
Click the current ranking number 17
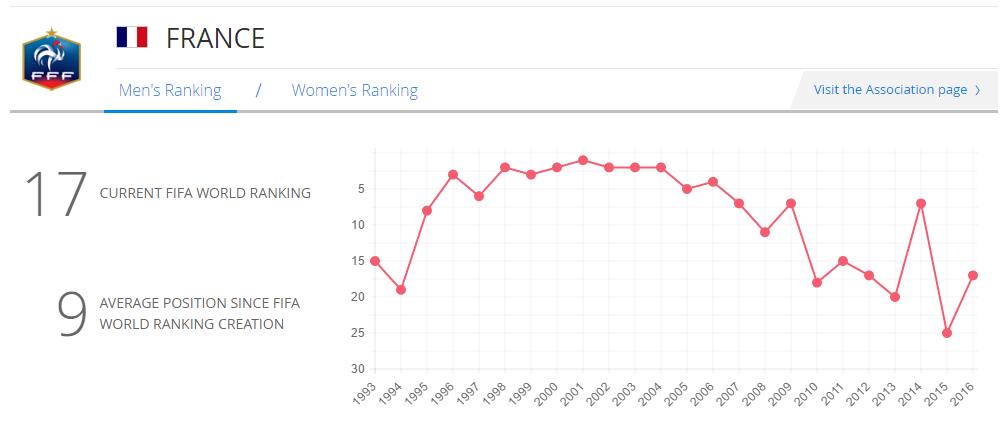56,194
